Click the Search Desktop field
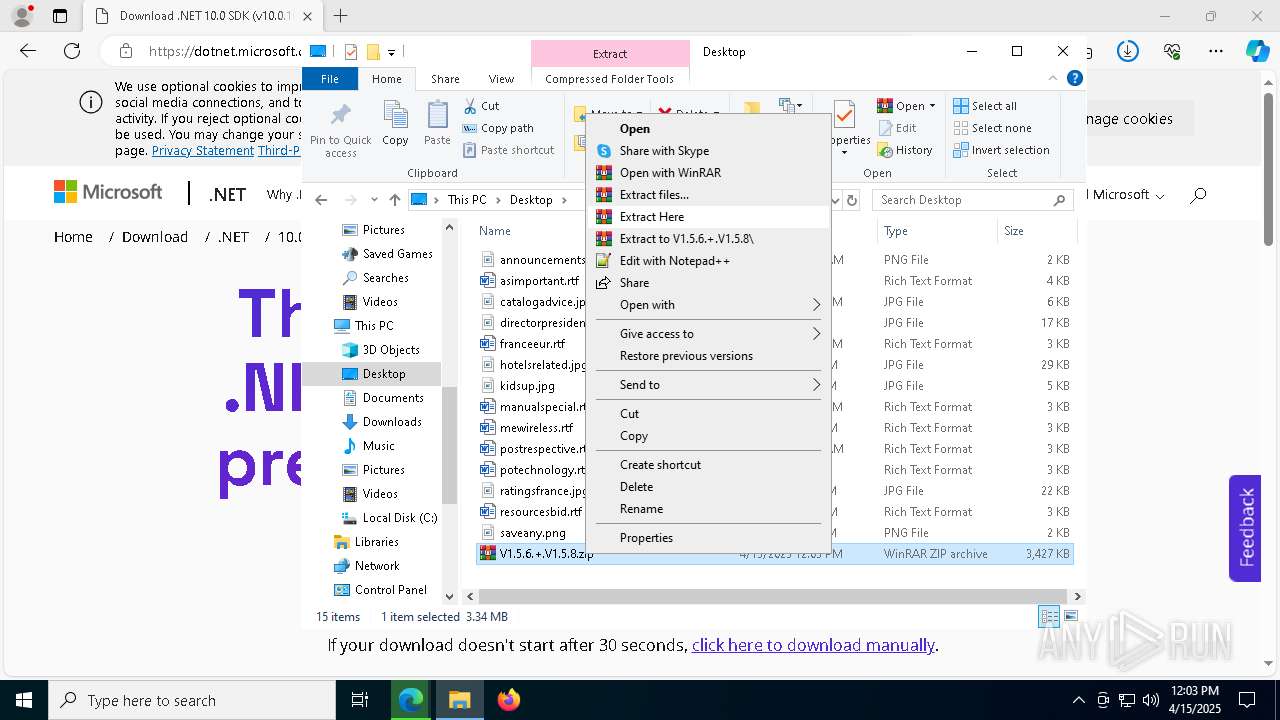 970,200
